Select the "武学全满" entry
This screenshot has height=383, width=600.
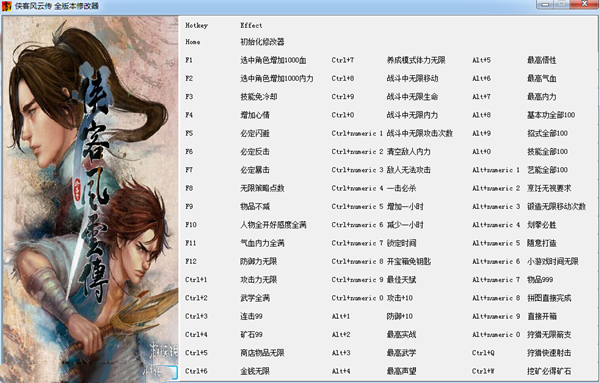point(255,298)
